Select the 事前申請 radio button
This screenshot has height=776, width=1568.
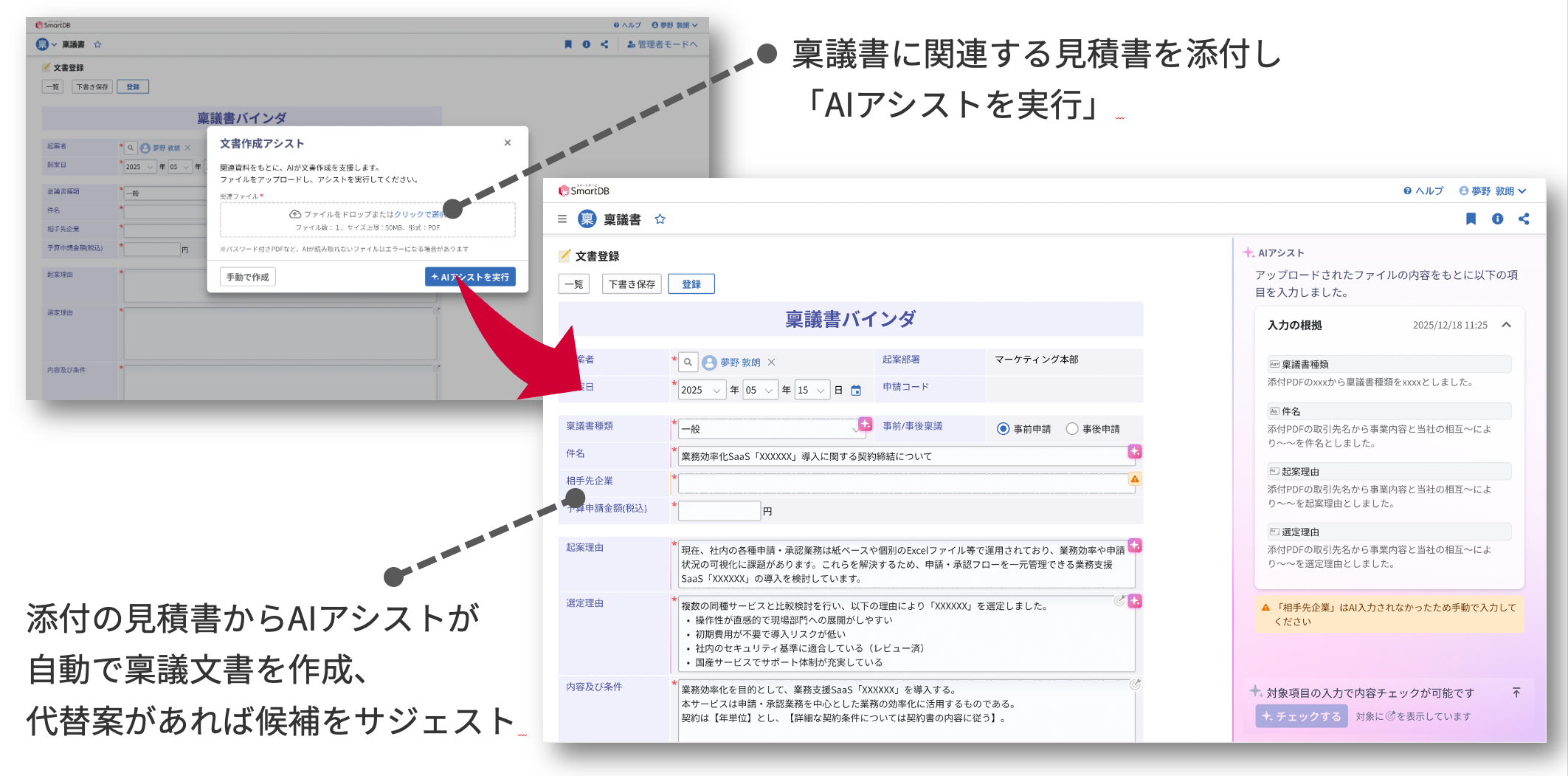pyautogui.click(x=1002, y=428)
